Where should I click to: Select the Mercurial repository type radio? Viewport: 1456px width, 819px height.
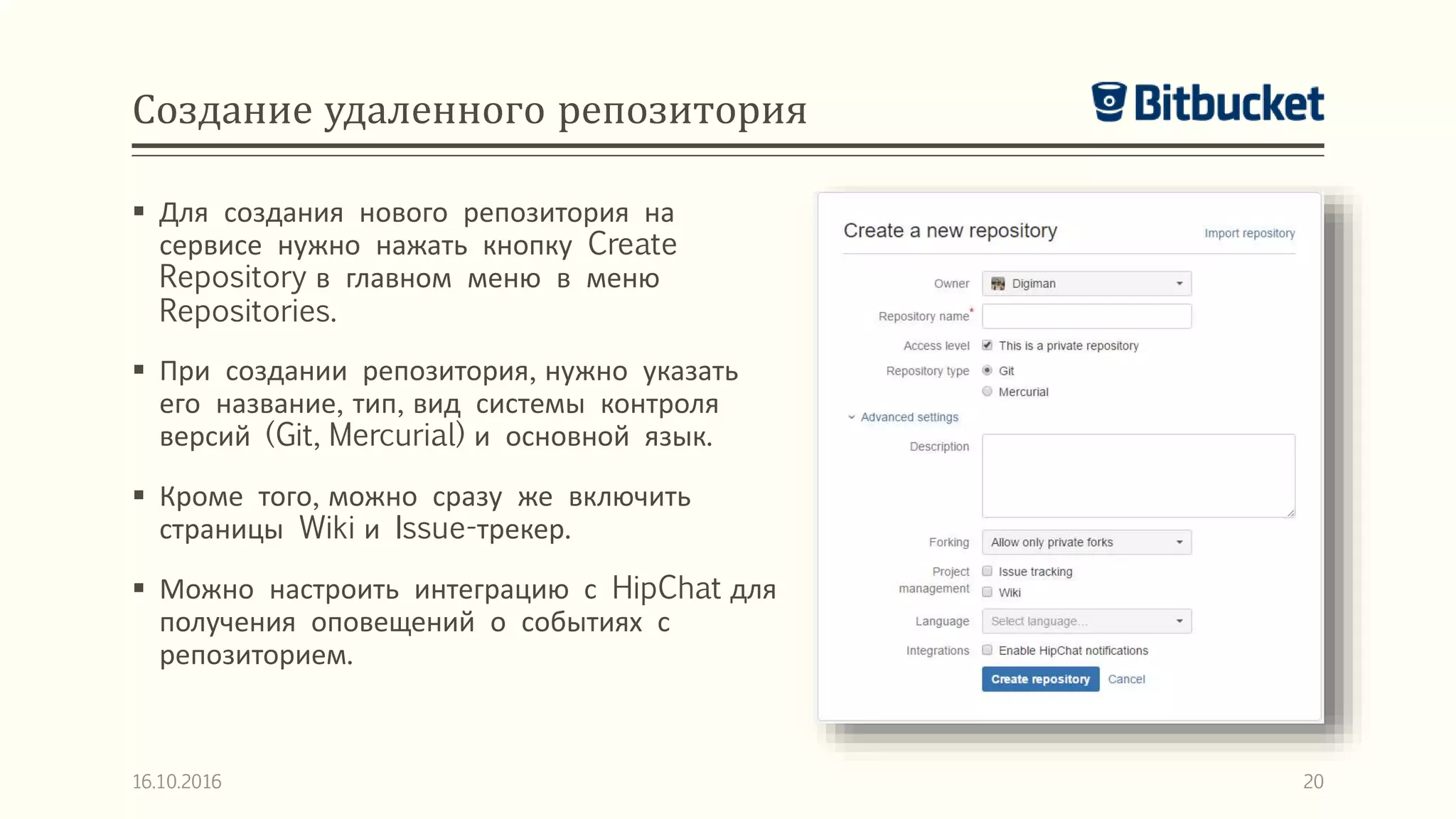(987, 391)
